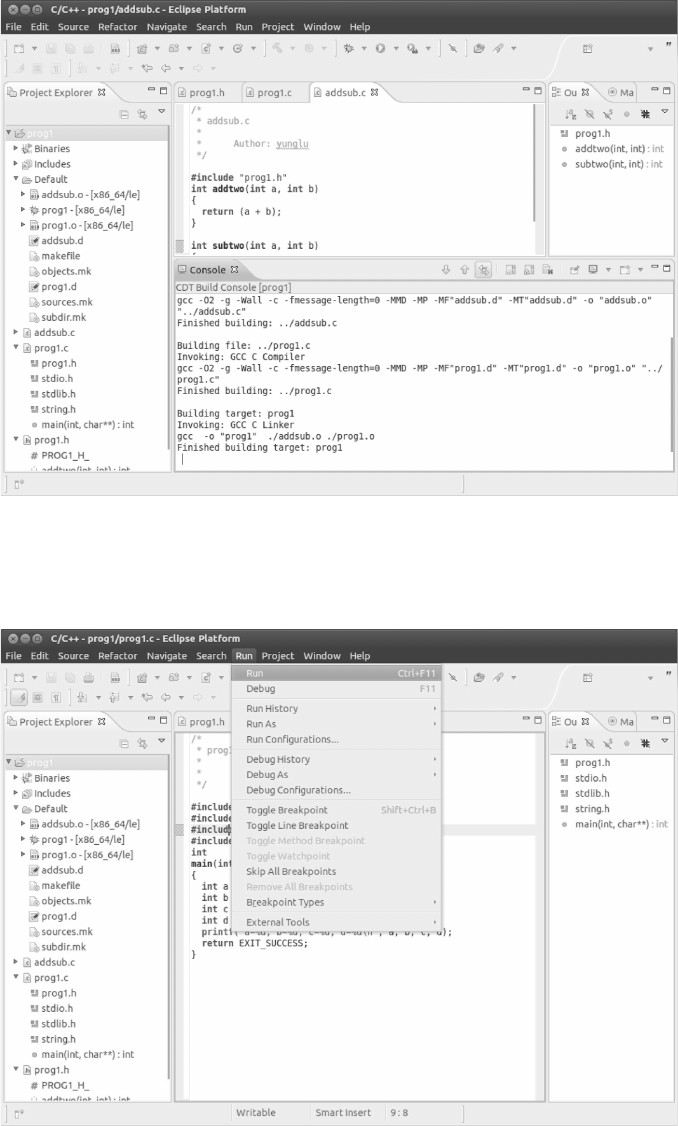Switch to the Ma tab in the bottom window

point(621,722)
